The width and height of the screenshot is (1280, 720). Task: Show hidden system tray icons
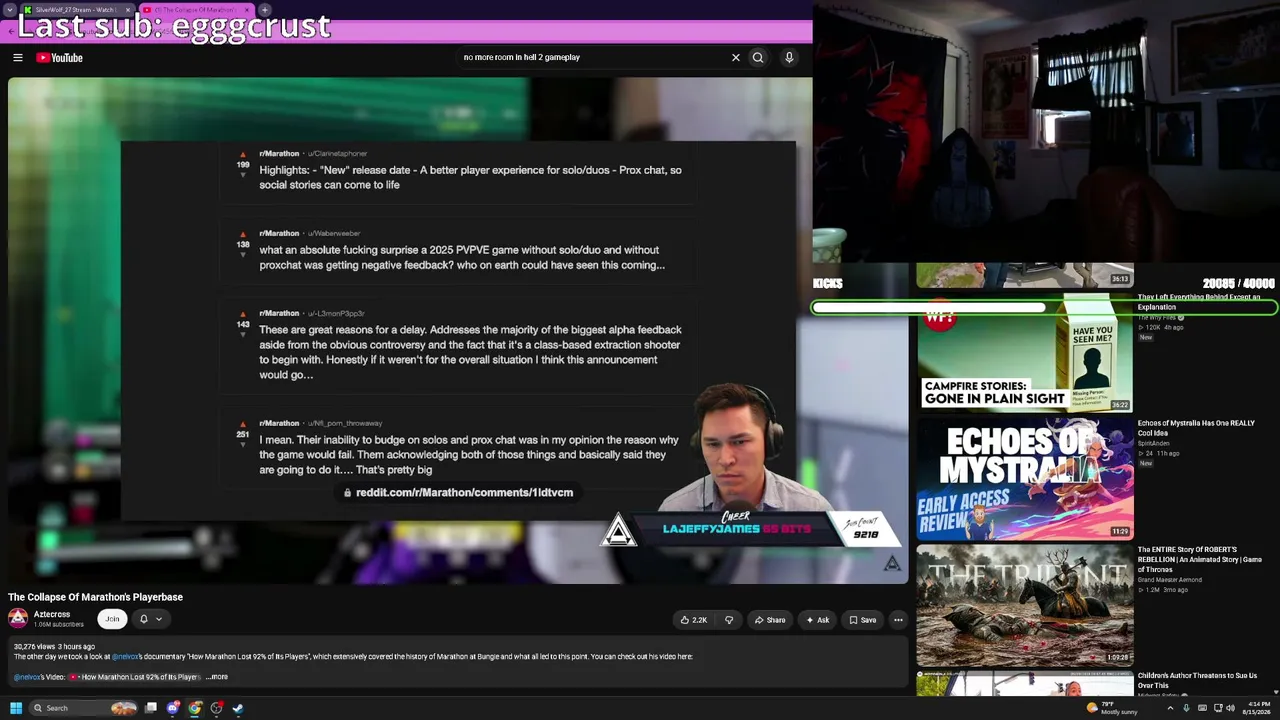point(1170,708)
